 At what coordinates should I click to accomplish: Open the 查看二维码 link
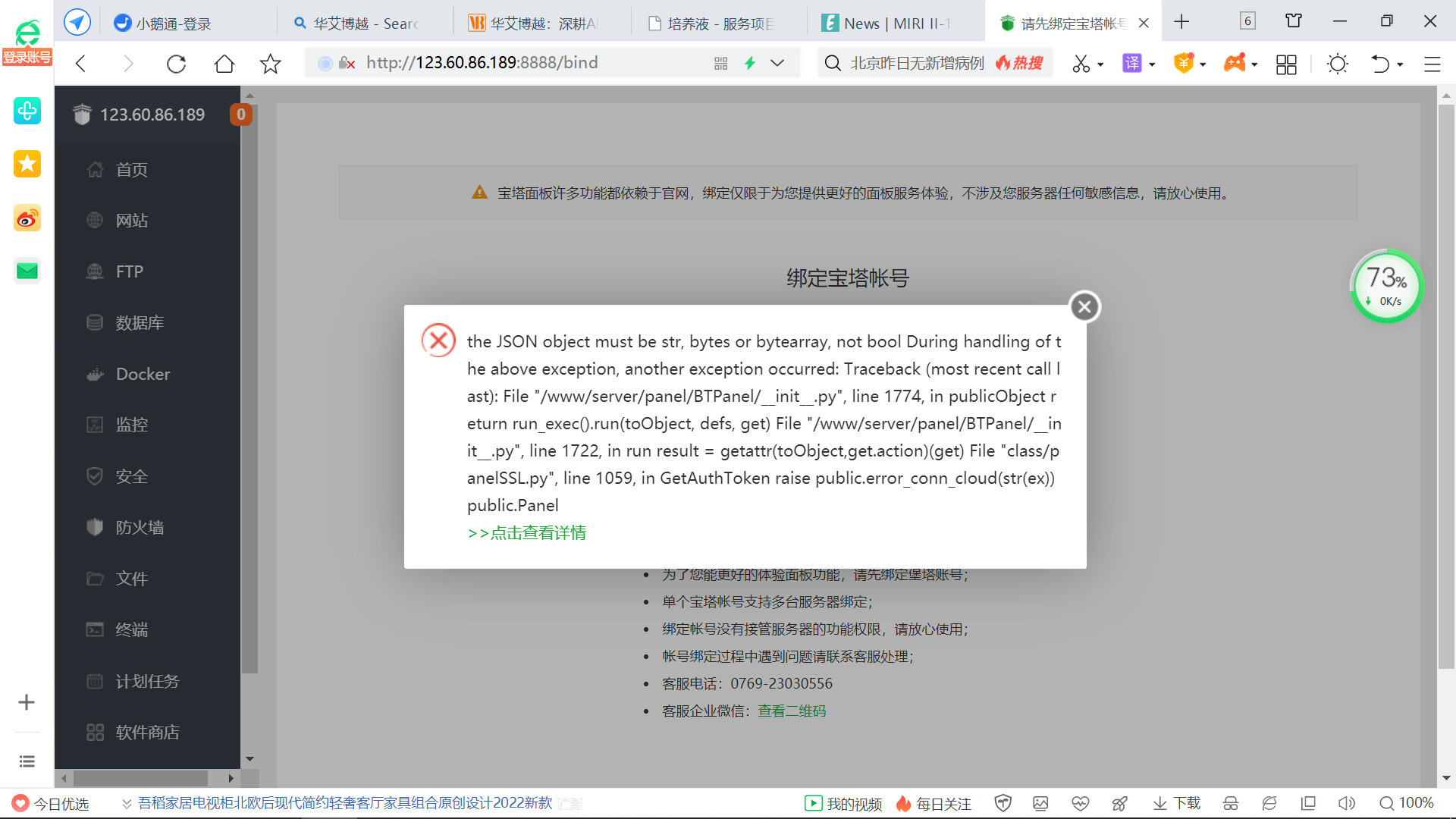(x=792, y=711)
